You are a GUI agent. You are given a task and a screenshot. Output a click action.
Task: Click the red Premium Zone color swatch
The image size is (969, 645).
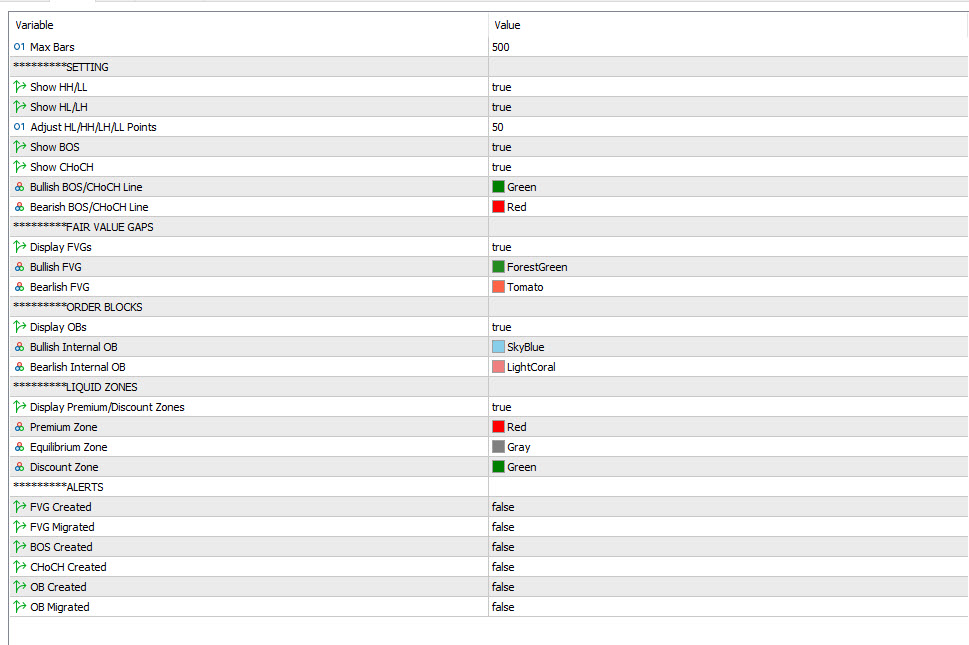[x=498, y=427]
